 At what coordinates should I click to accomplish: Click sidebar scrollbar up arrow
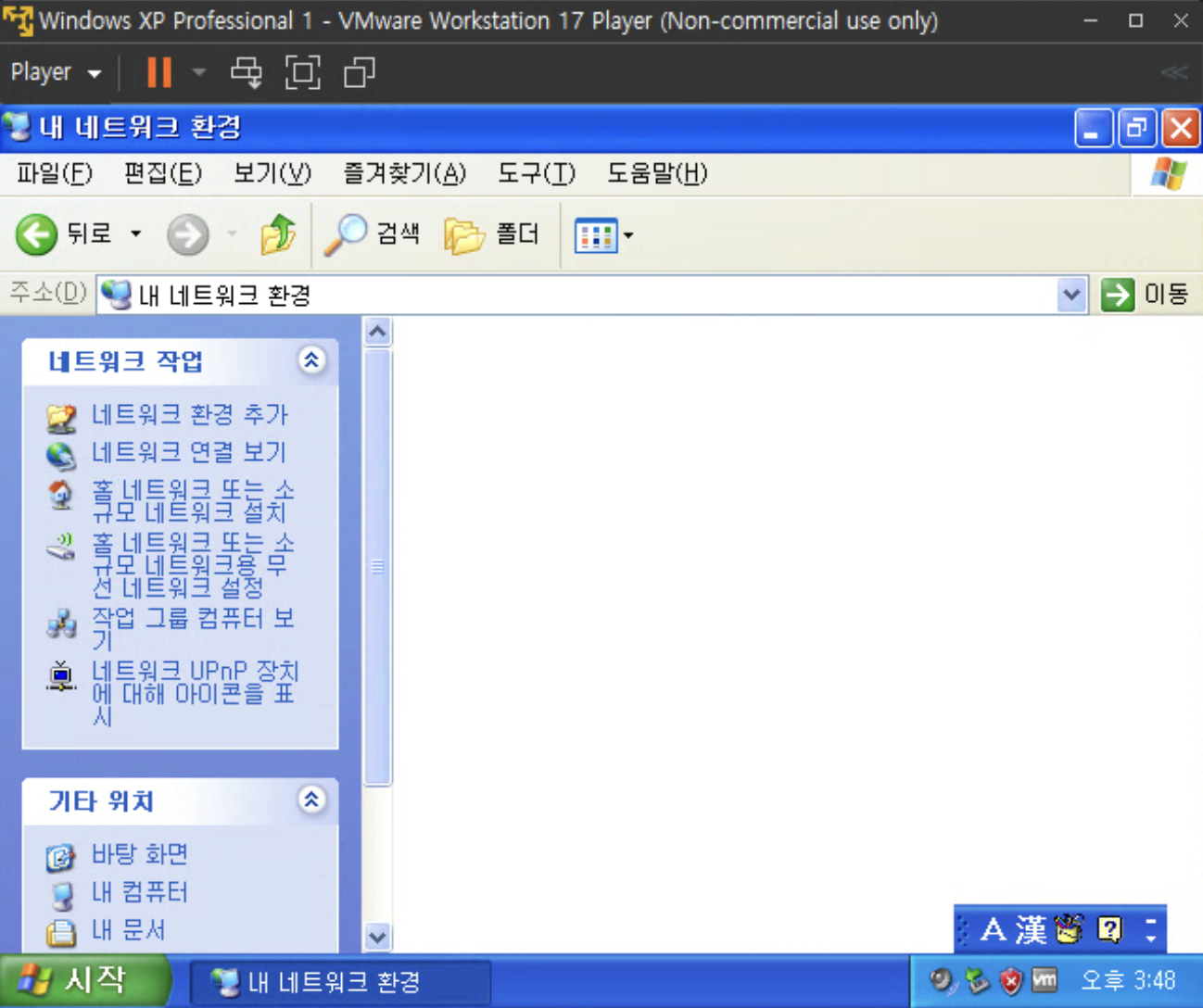(377, 332)
